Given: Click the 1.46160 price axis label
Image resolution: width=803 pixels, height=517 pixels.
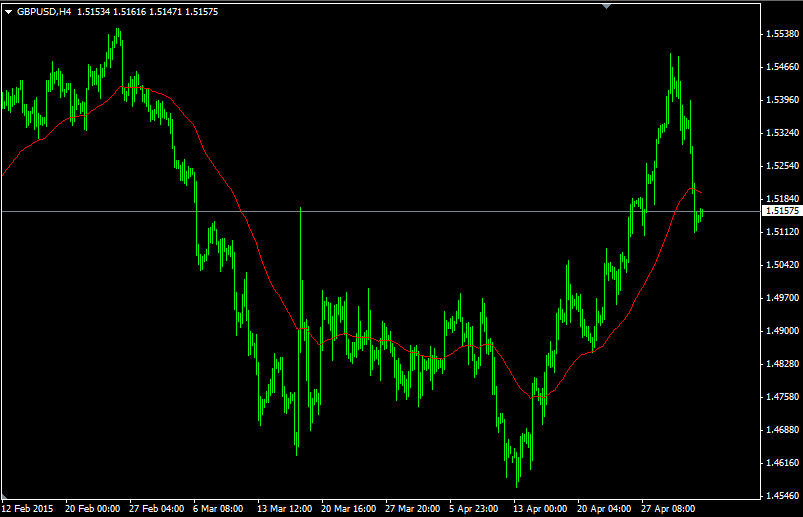Looking at the screenshot, I should pyautogui.click(x=783, y=463).
